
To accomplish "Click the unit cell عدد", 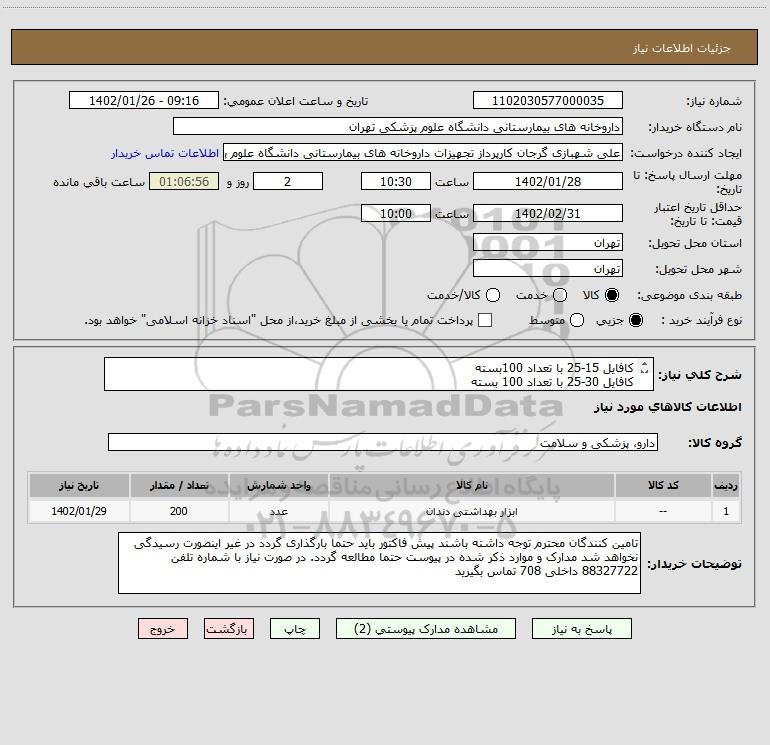I will [x=278, y=511].
